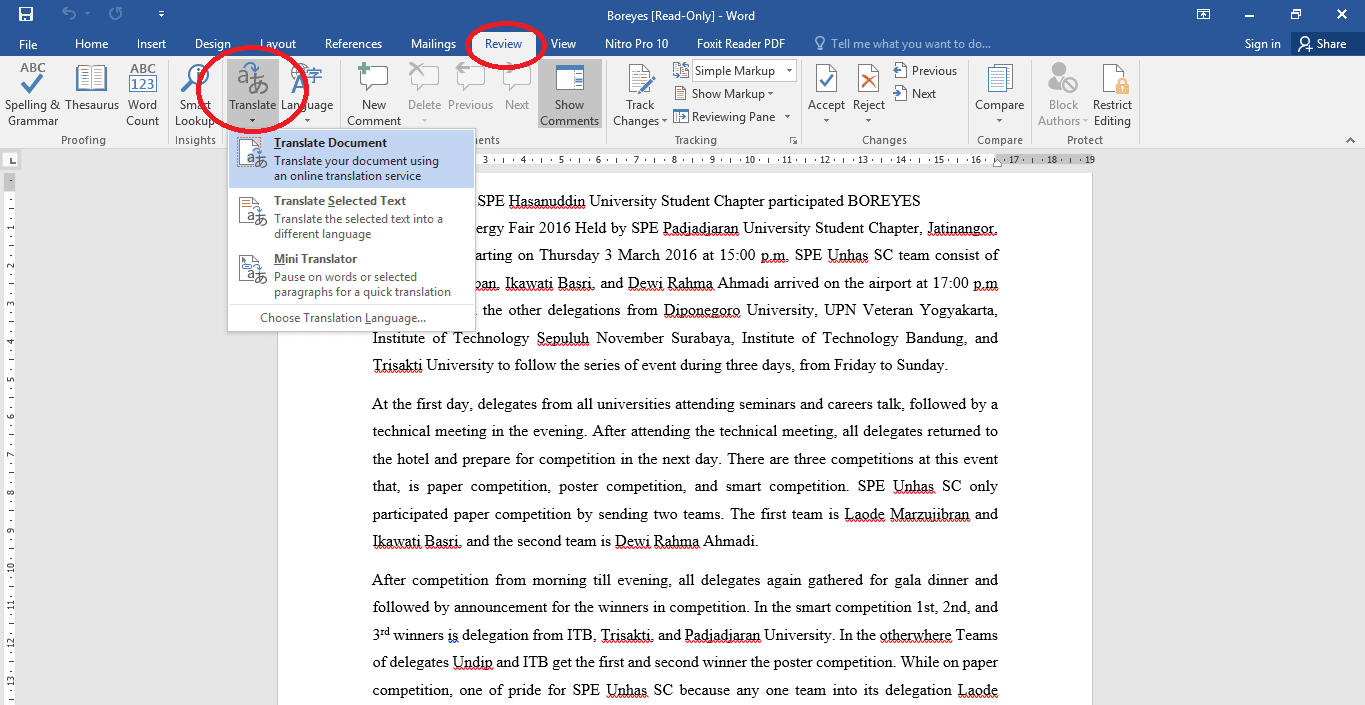1365x705 pixels.
Task: Insert a New Comment
Action: click(x=374, y=95)
